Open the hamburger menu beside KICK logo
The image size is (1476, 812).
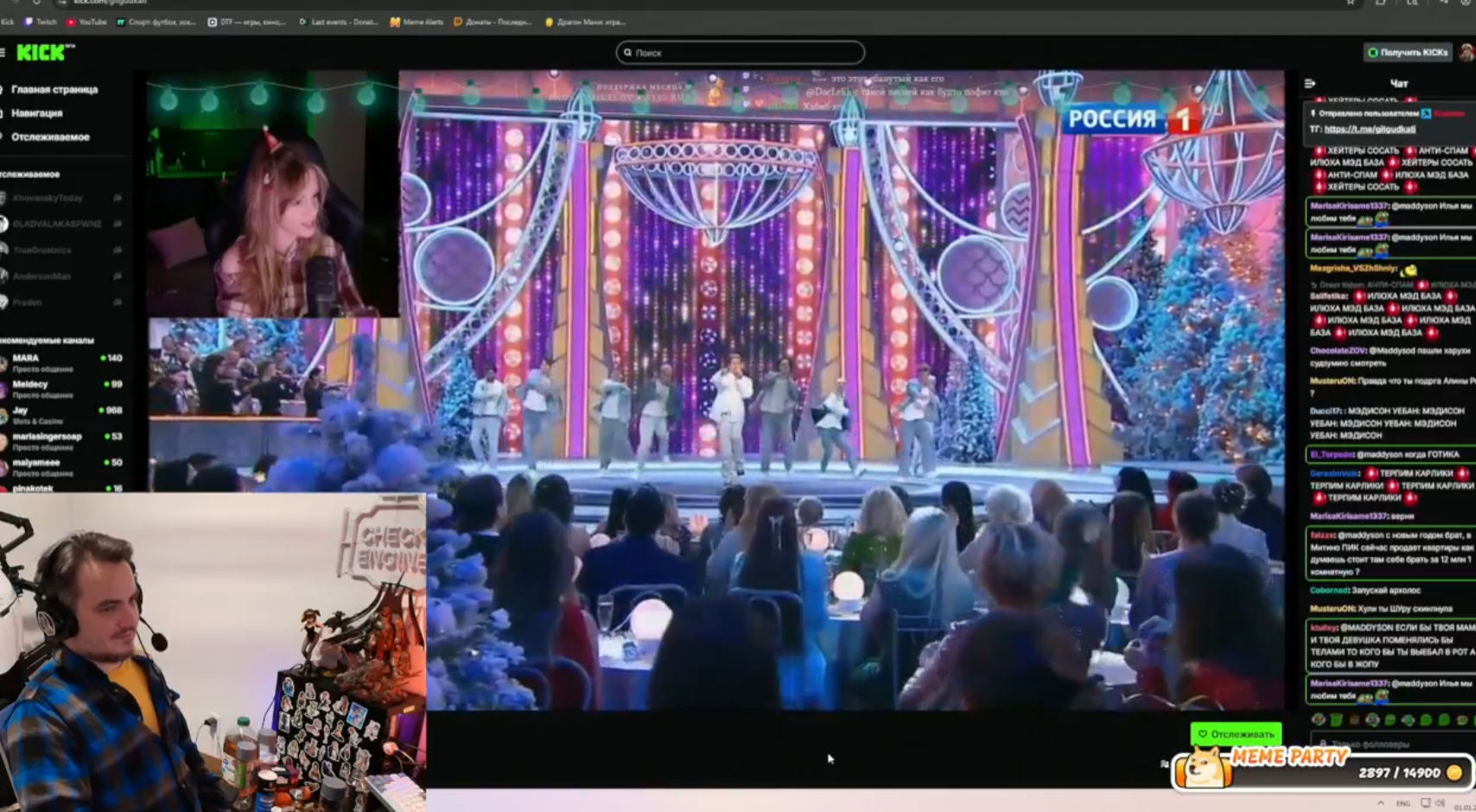tap(3, 53)
